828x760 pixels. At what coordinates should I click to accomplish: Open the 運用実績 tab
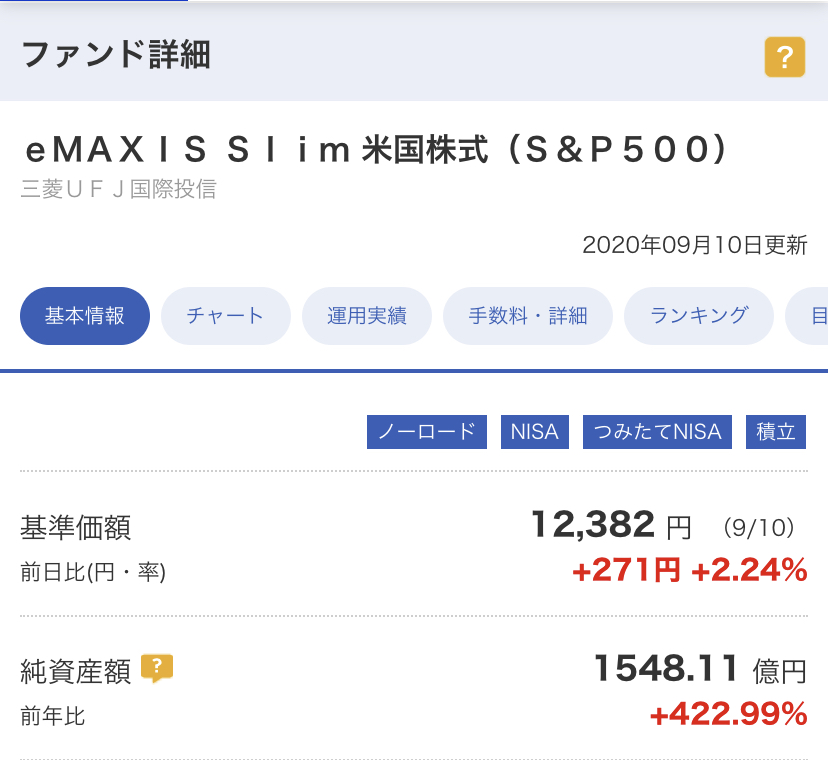[367, 316]
